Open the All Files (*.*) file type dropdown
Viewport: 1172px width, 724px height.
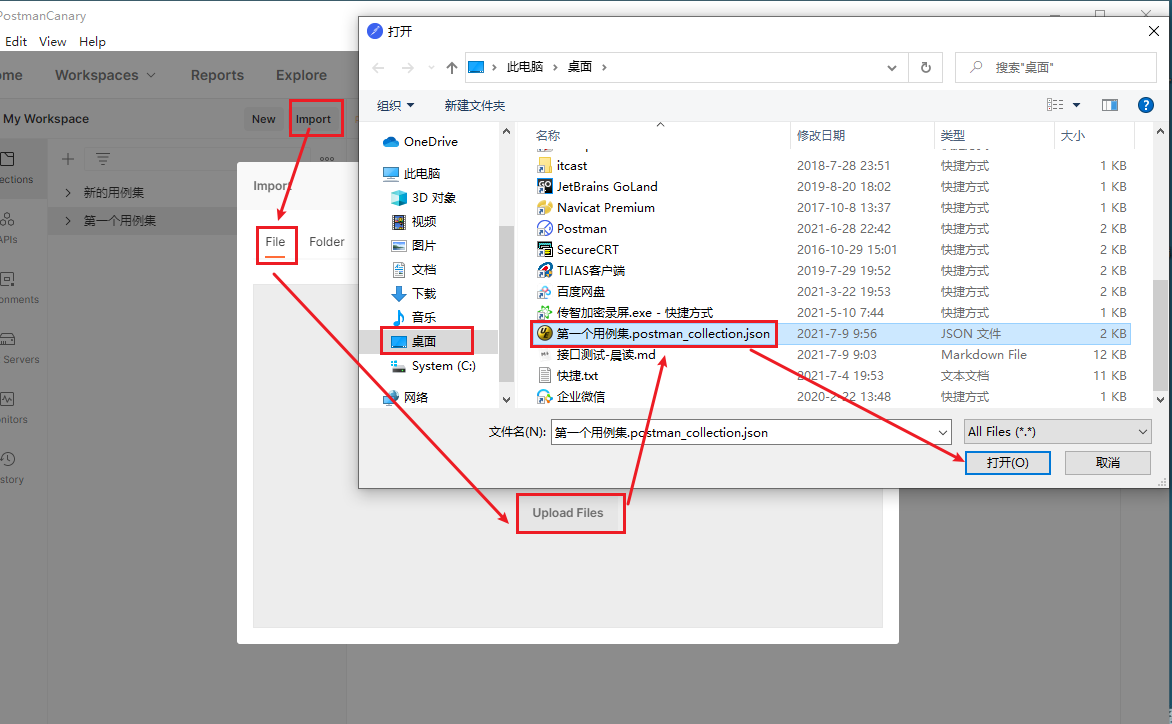1057,431
